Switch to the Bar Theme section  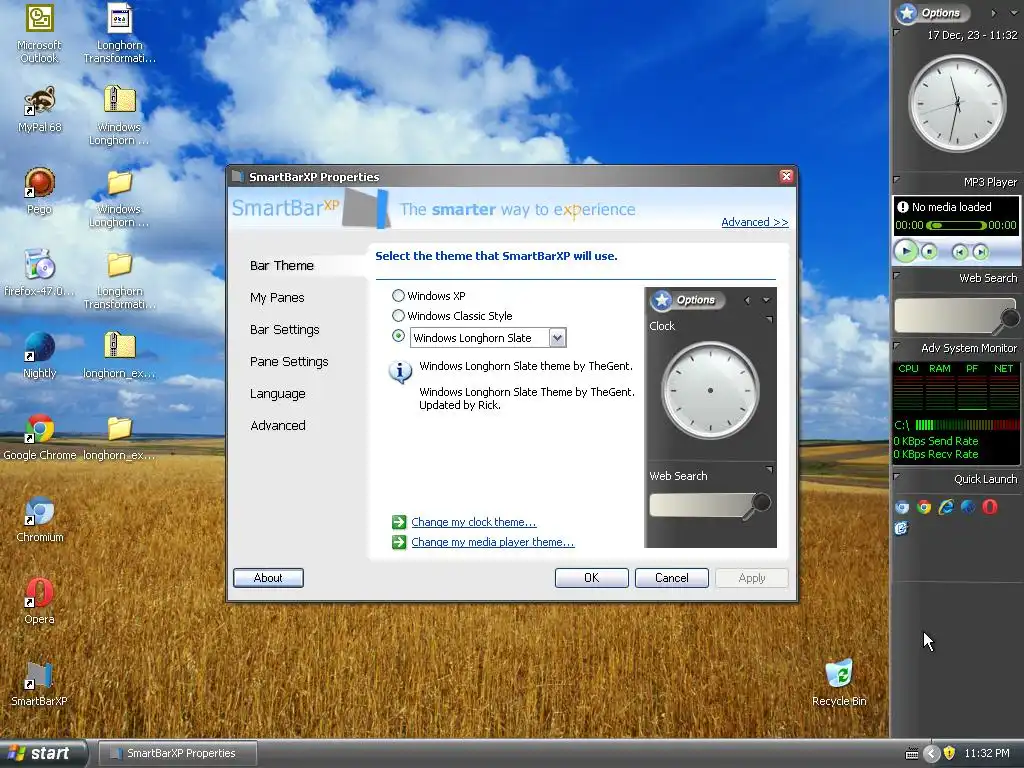281,266
